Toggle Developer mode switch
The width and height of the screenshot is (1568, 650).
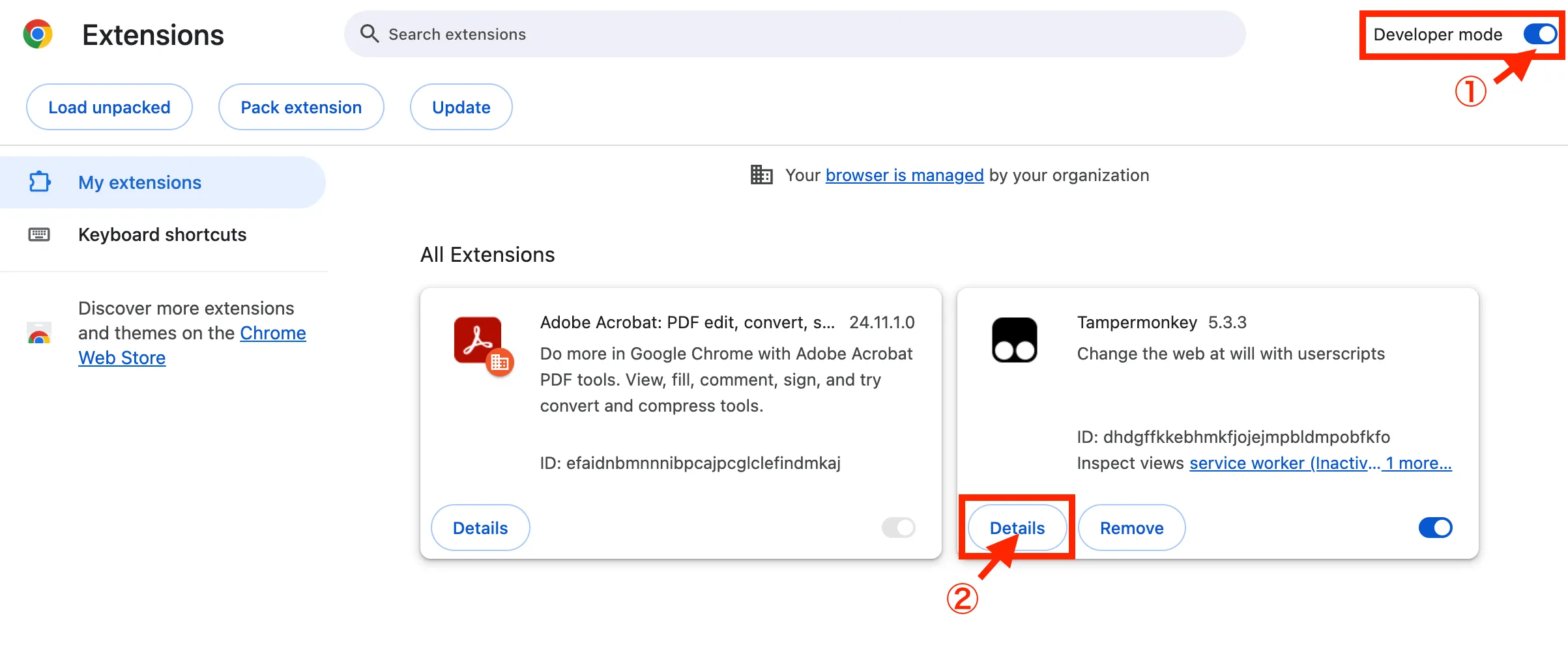1540,34
